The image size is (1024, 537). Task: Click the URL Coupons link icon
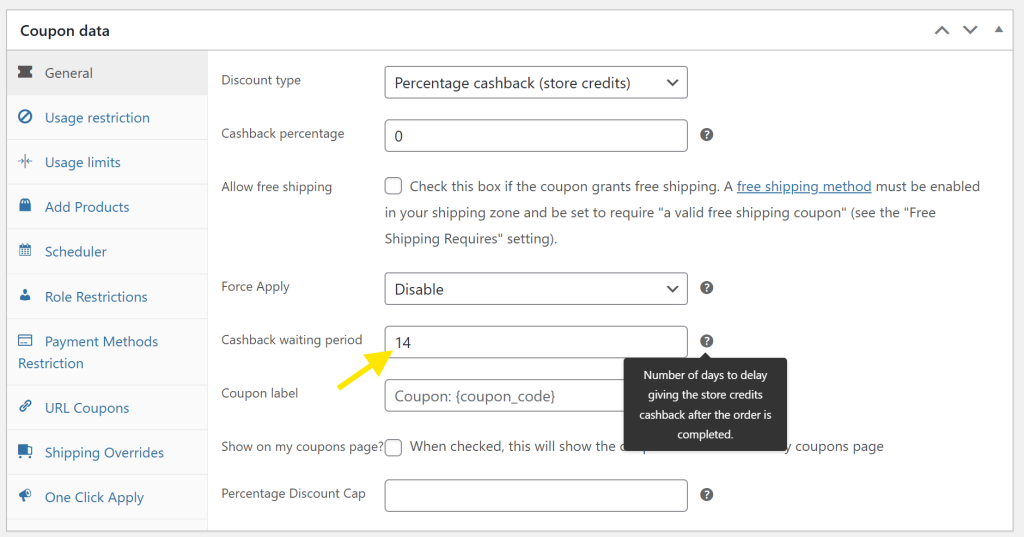coord(25,406)
